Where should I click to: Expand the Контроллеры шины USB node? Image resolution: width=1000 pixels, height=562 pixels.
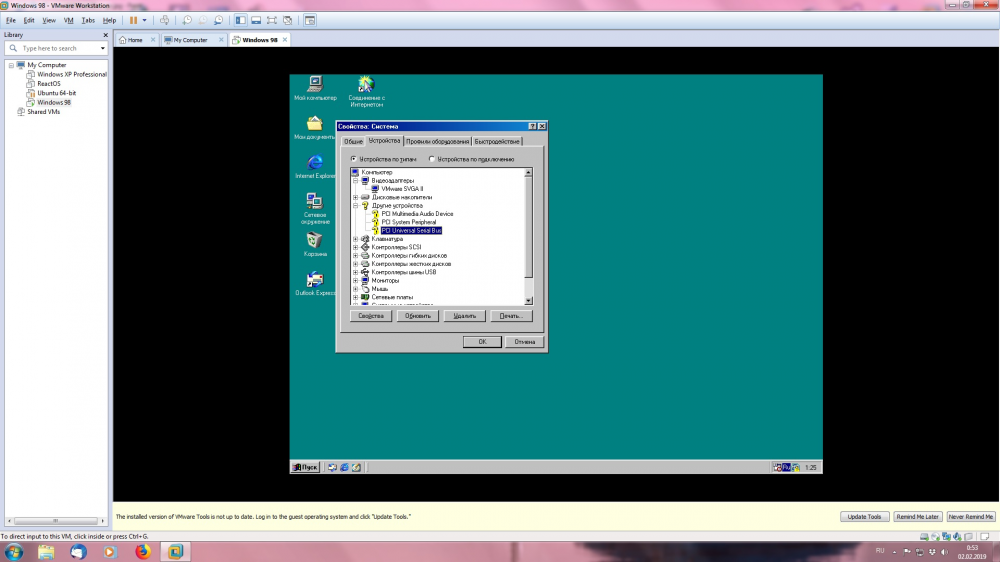point(356,272)
